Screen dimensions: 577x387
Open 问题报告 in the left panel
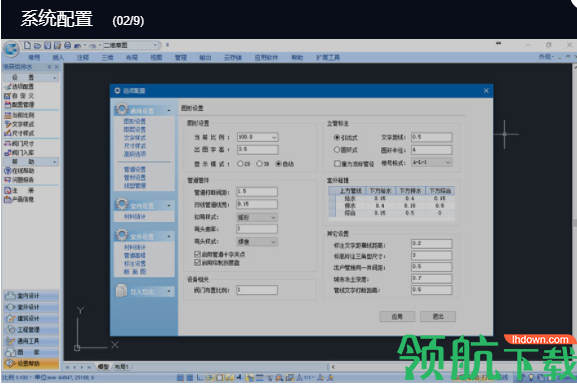tap(19, 180)
